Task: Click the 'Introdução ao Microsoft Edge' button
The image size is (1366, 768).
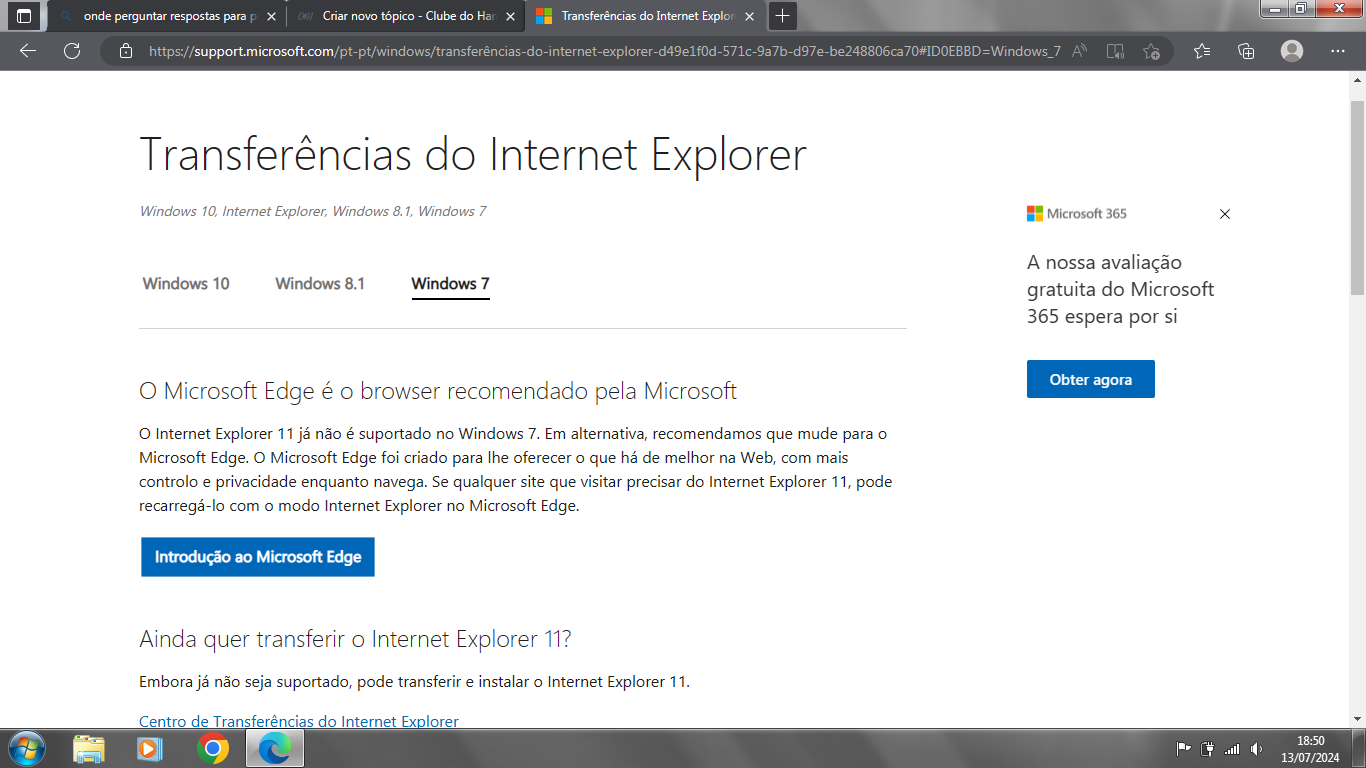Action: [x=258, y=557]
